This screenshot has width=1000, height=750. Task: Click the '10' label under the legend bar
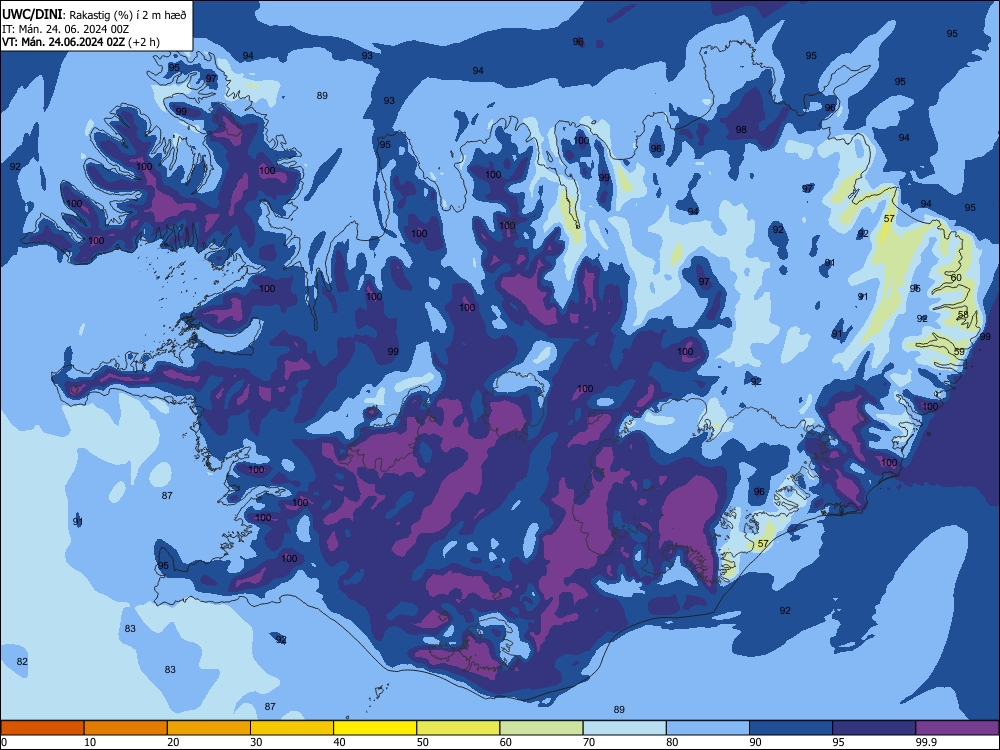tap(90, 742)
